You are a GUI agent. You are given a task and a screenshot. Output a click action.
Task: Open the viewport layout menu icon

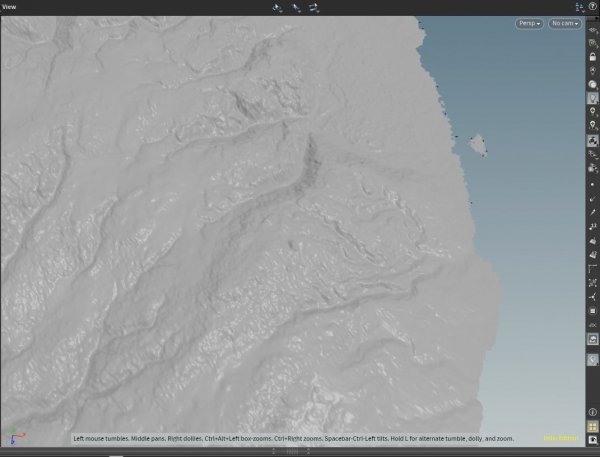[579, 7]
